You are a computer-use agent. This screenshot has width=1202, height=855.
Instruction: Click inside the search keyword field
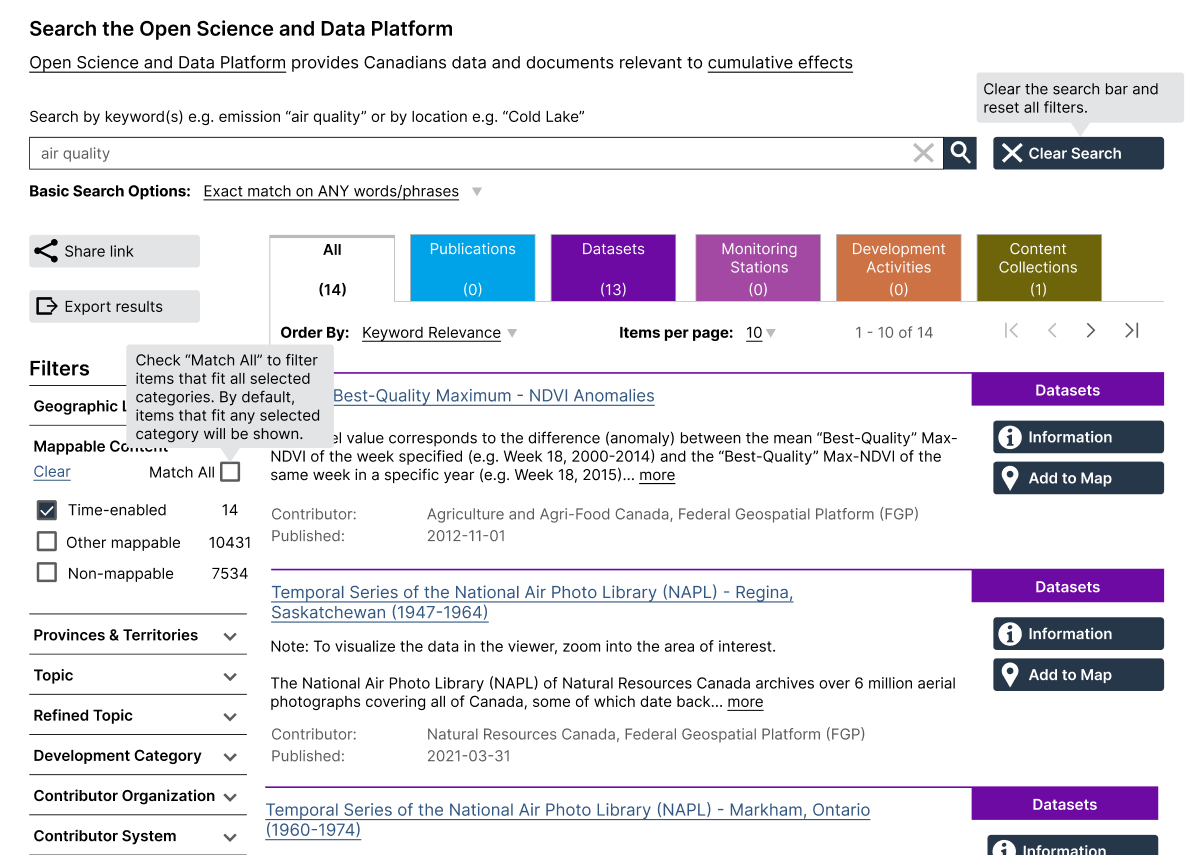click(x=400, y=153)
